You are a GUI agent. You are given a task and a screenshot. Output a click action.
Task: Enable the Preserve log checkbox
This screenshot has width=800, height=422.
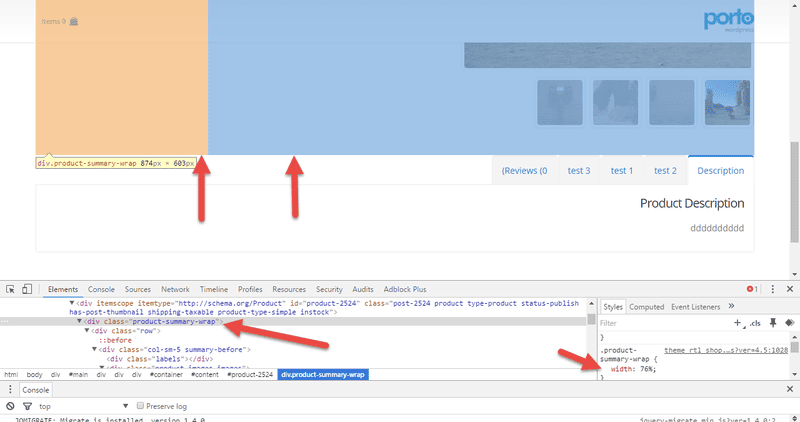coord(140,406)
